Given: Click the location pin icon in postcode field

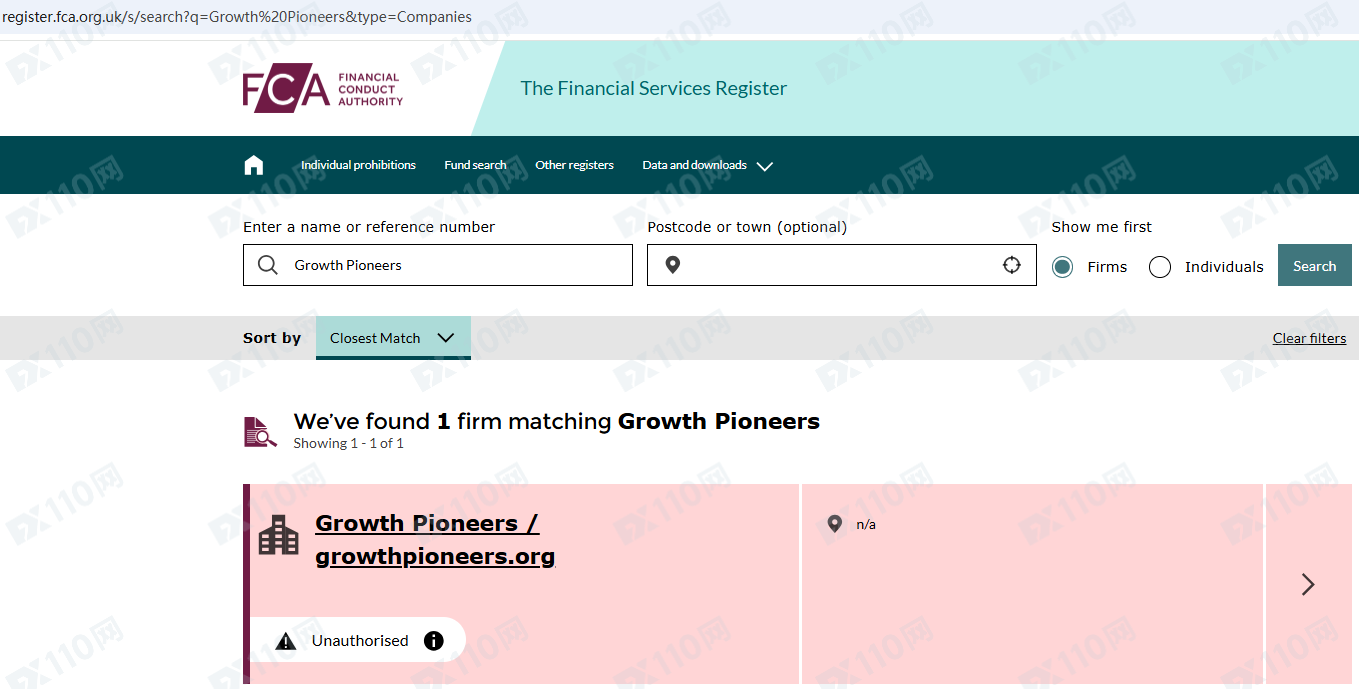Looking at the screenshot, I should point(673,265).
